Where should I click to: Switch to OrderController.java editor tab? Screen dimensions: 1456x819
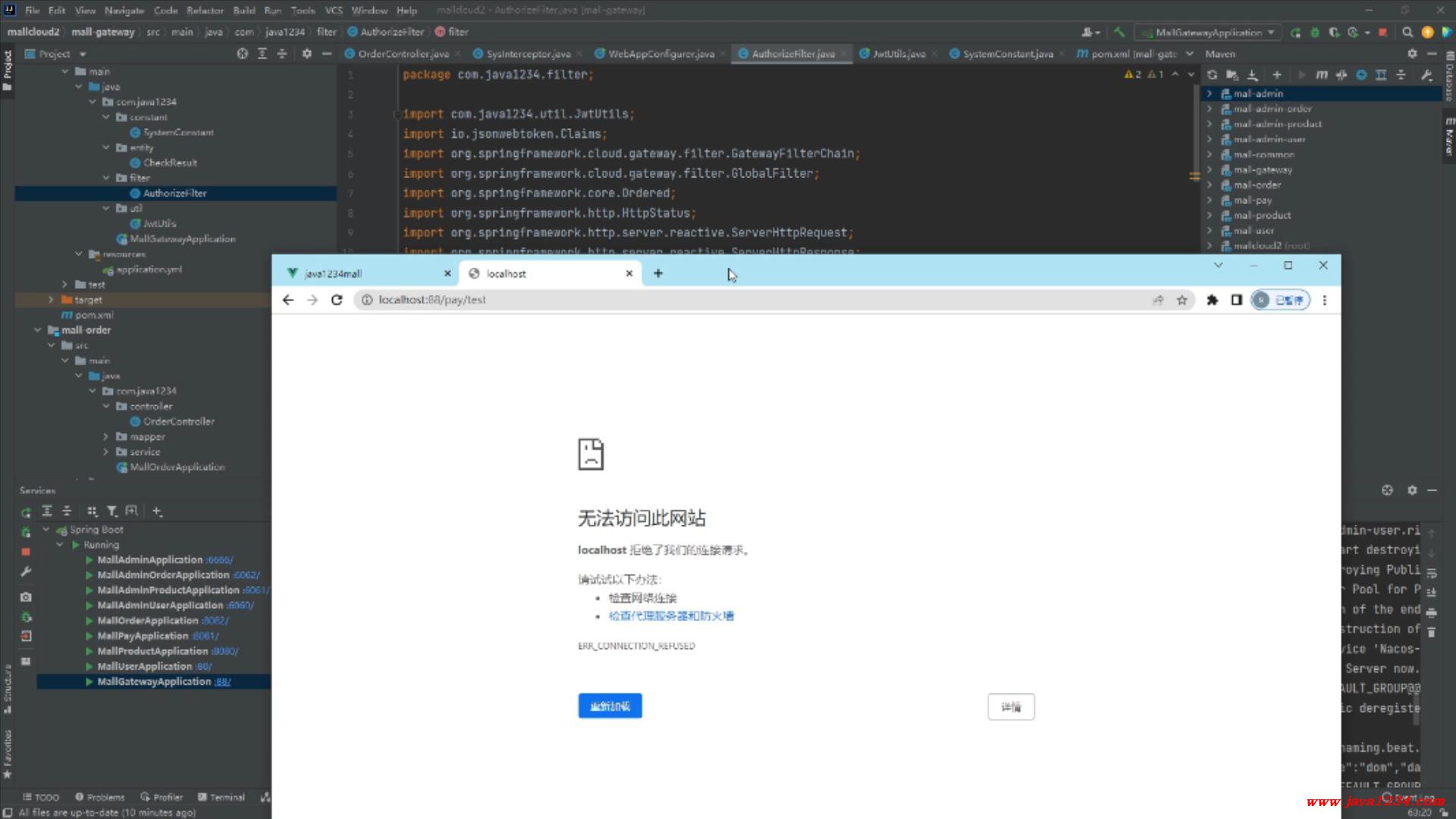403,54
